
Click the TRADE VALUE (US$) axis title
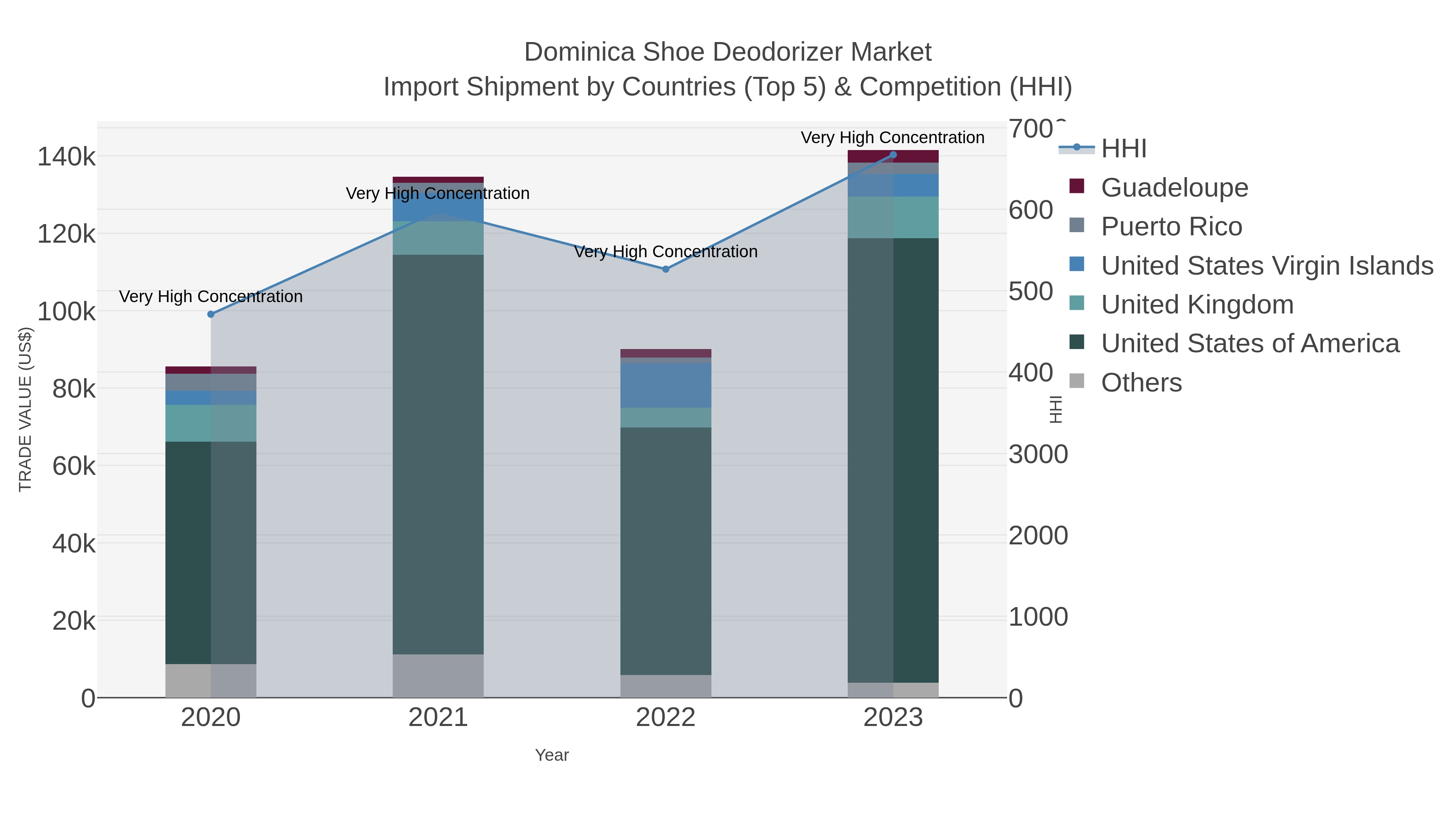click(x=25, y=409)
